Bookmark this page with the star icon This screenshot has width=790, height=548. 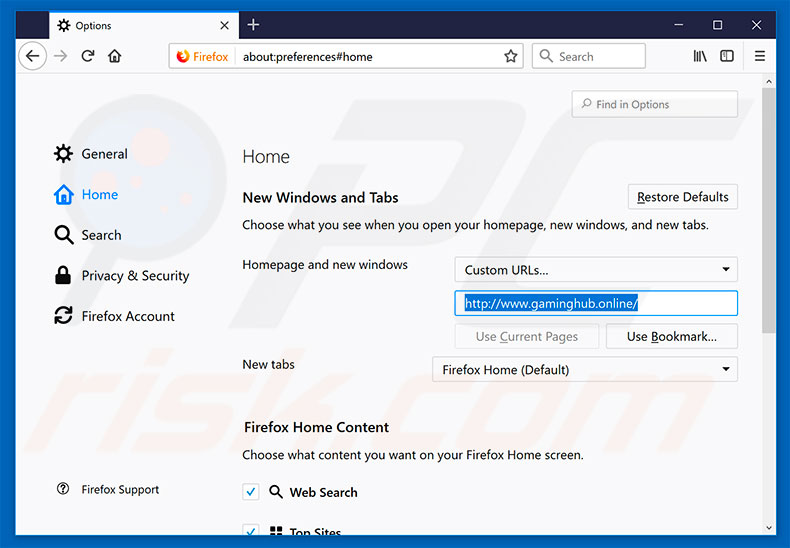(510, 56)
